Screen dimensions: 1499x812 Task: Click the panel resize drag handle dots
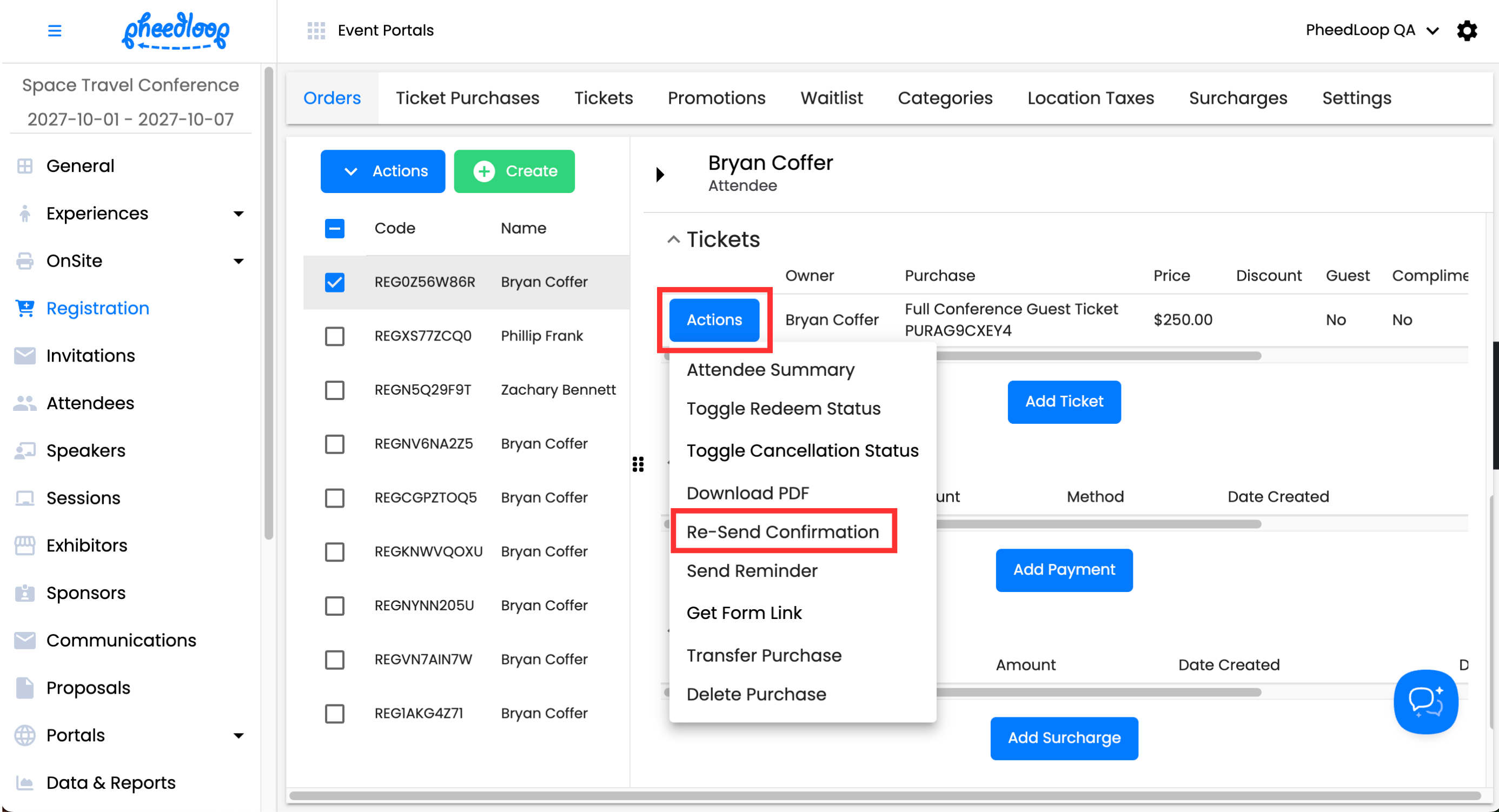tap(638, 464)
